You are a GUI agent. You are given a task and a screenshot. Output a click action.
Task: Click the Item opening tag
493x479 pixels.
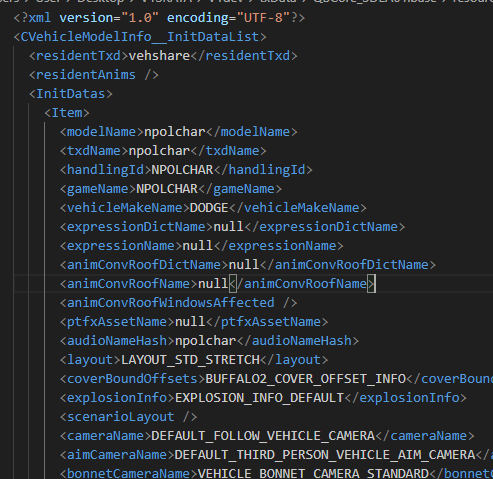pos(67,113)
